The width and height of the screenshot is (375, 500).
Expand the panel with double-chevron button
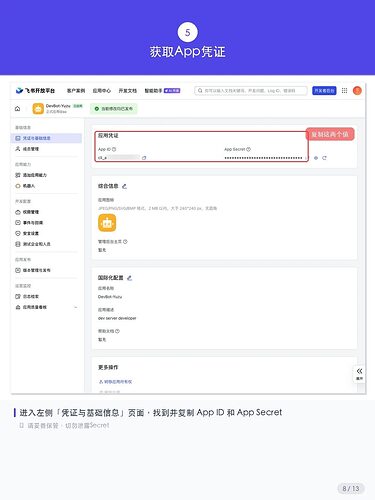point(359,374)
